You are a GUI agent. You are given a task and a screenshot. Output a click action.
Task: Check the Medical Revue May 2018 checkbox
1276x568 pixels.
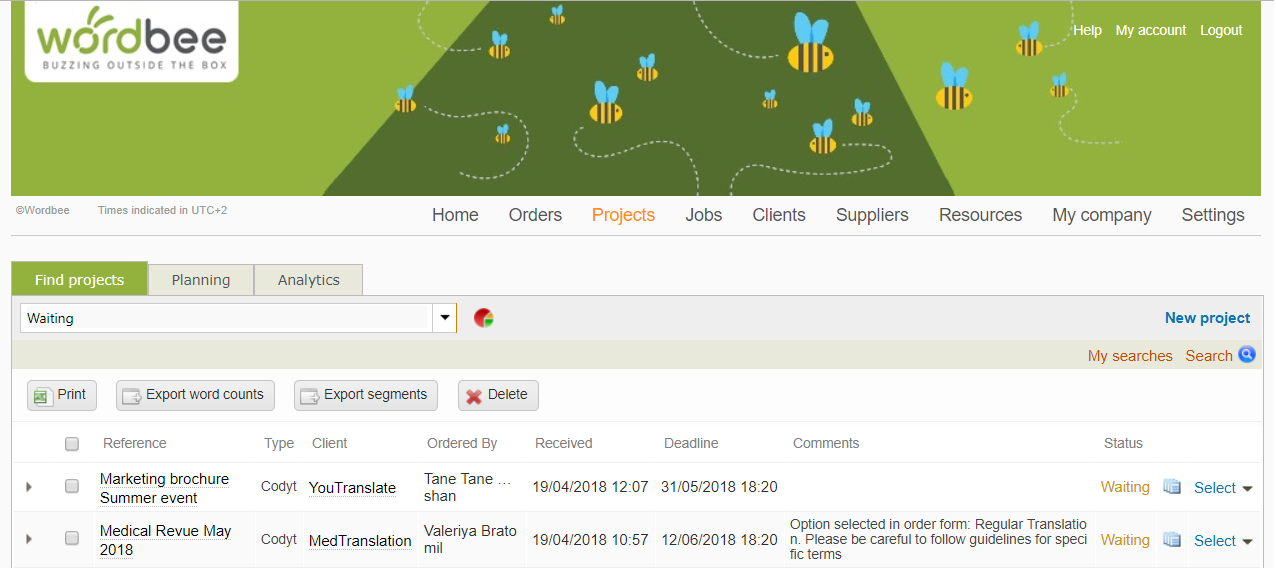click(x=72, y=539)
